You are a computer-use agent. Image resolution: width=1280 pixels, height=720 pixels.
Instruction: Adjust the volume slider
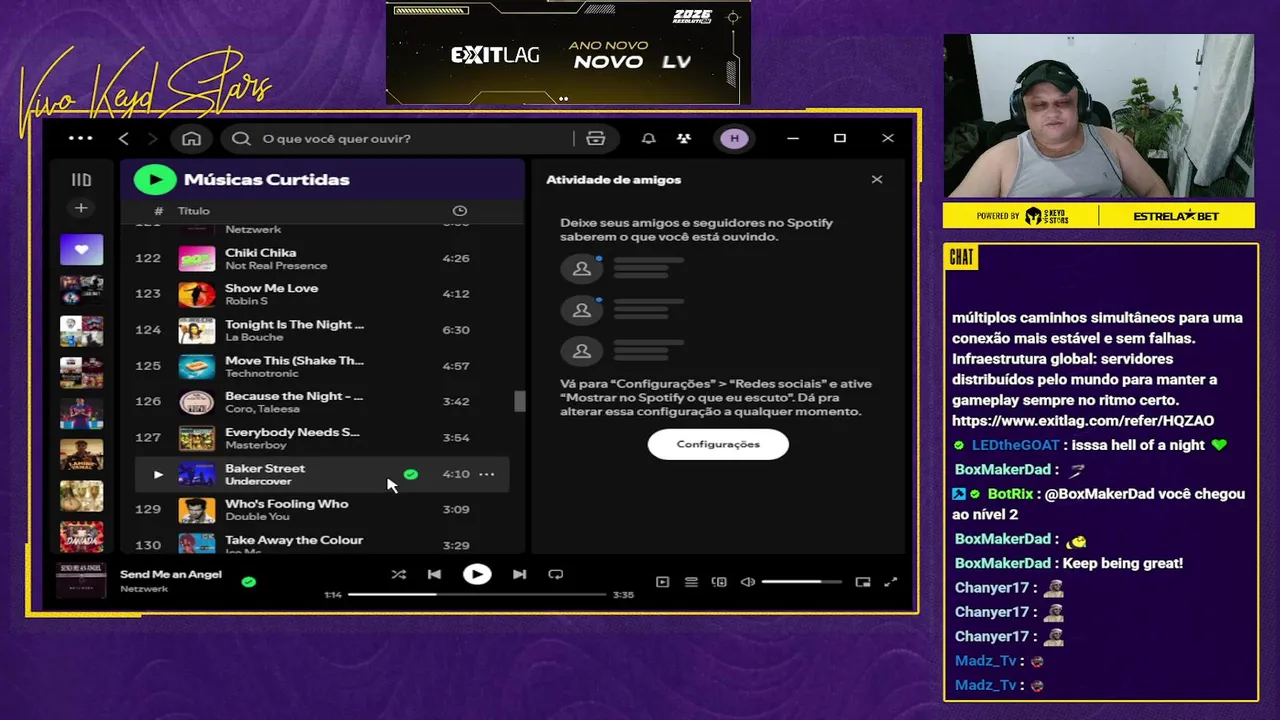click(x=802, y=582)
